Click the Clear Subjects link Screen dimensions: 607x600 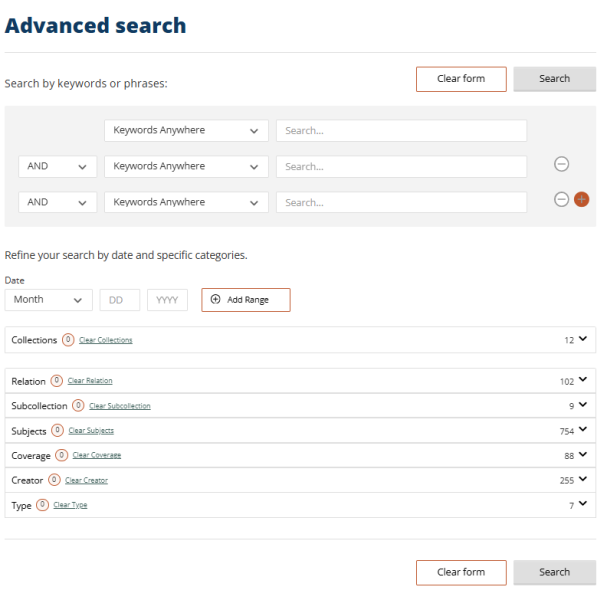click(x=91, y=430)
